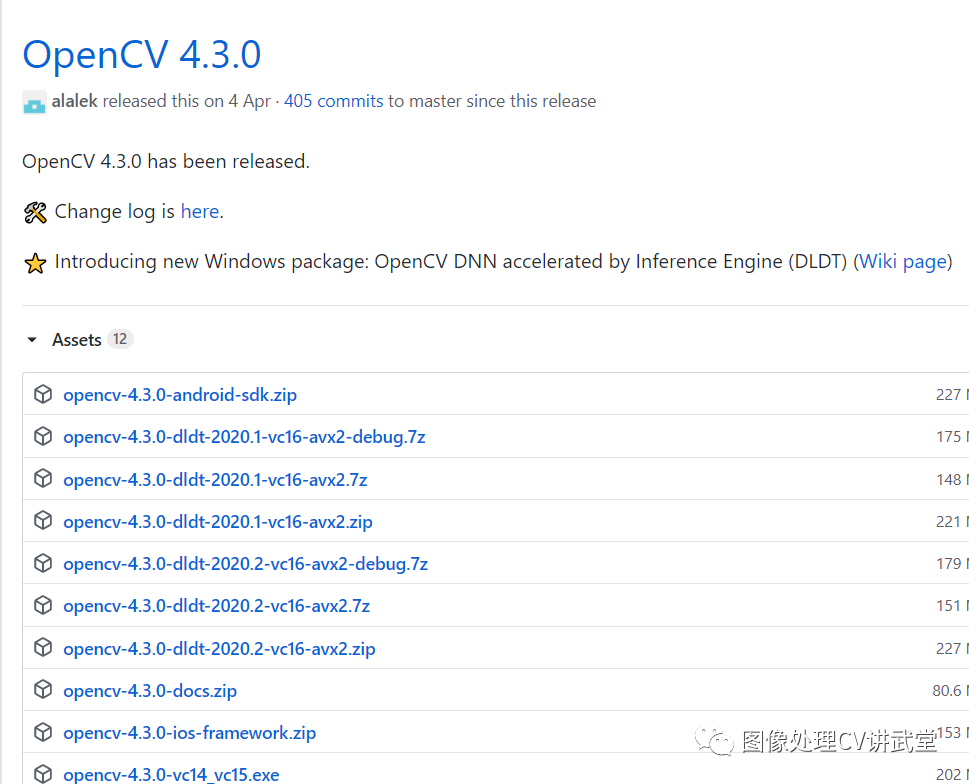Open the alalek username link
This screenshot has width=969, height=784.
point(74,100)
